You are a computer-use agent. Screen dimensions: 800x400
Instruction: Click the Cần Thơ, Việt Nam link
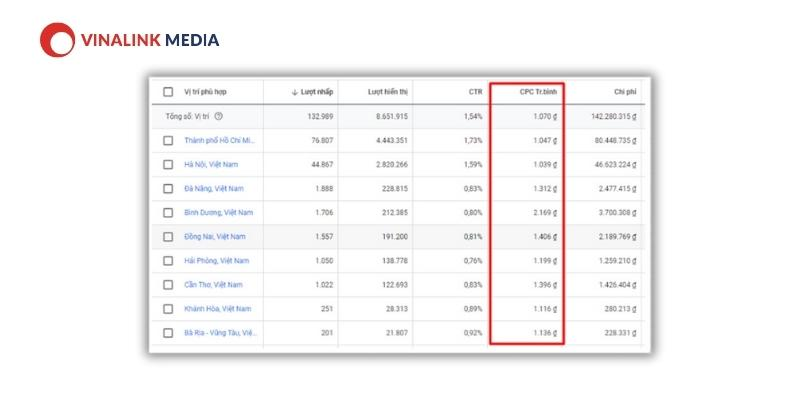pyautogui.click(x=213, y=284)
